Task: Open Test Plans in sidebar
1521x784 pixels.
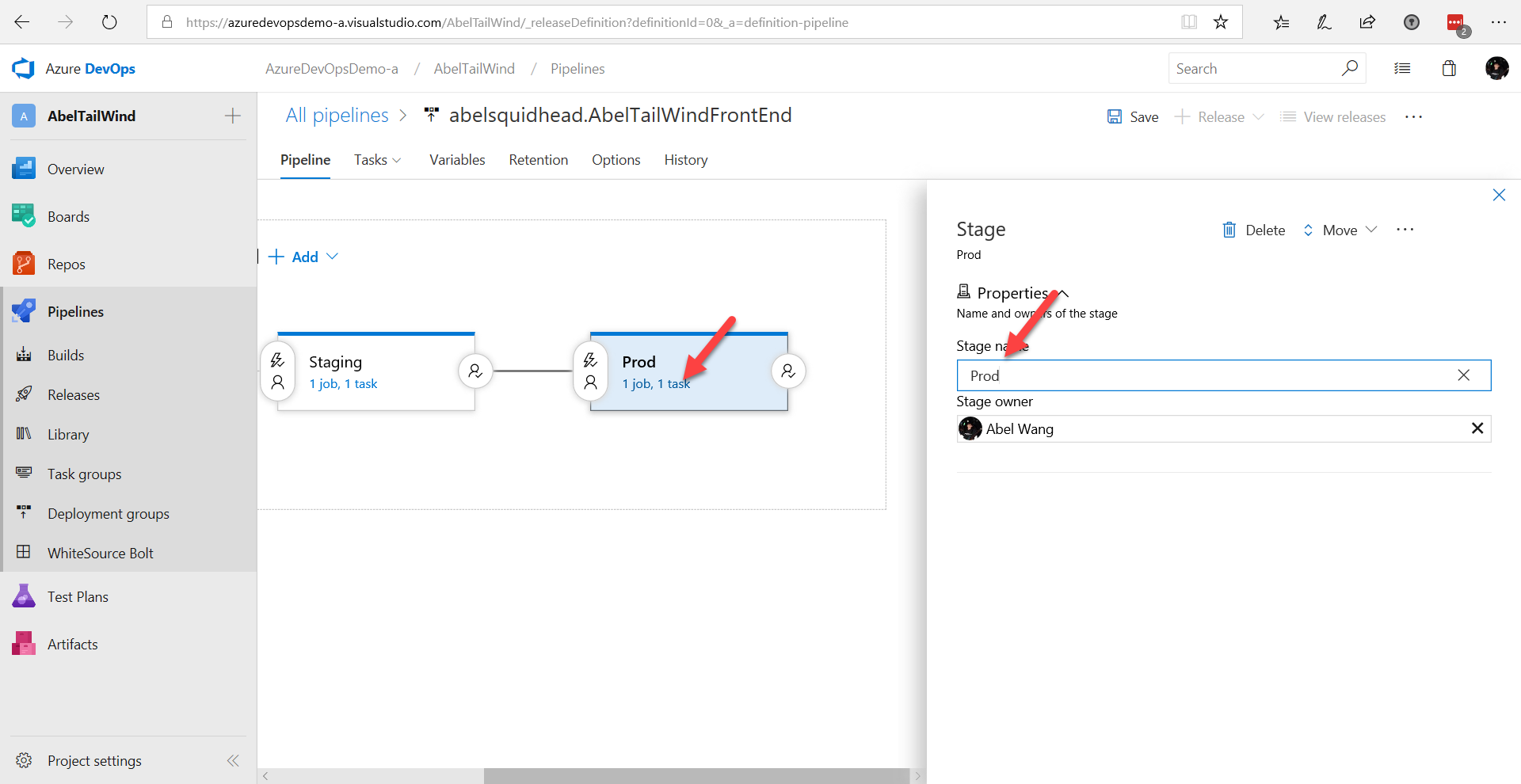Action: coord(128,596)
